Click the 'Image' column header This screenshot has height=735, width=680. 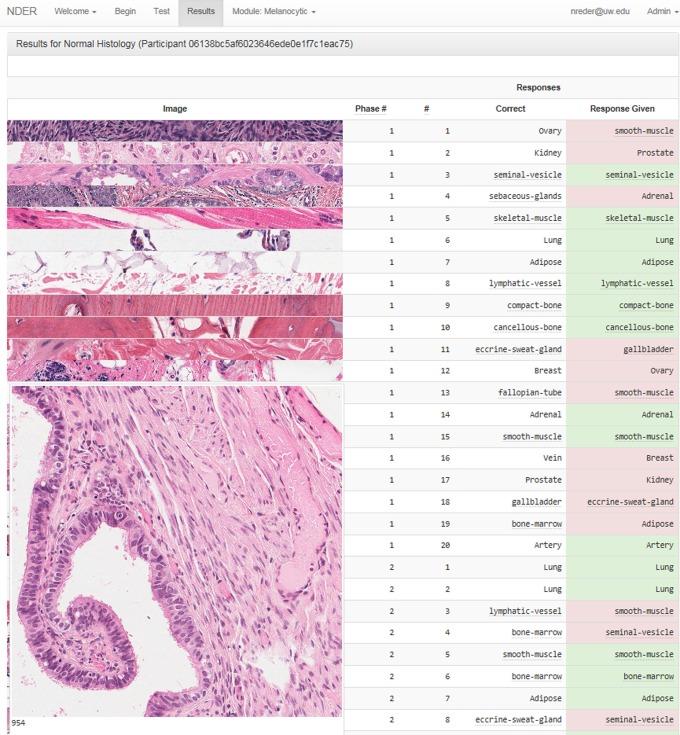tap(174, 108)
